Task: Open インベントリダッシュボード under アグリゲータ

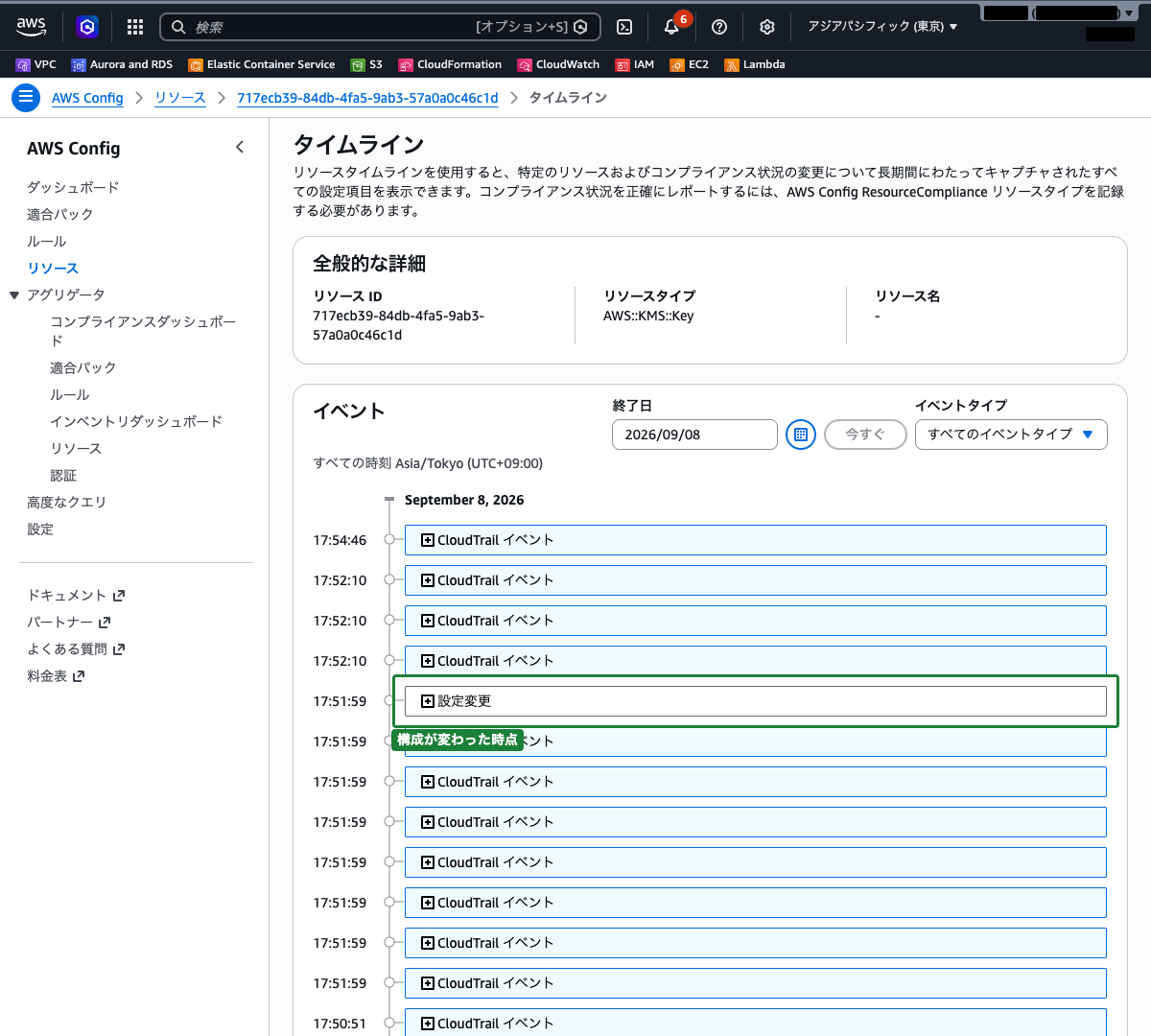Action: (x=136, y=421)
